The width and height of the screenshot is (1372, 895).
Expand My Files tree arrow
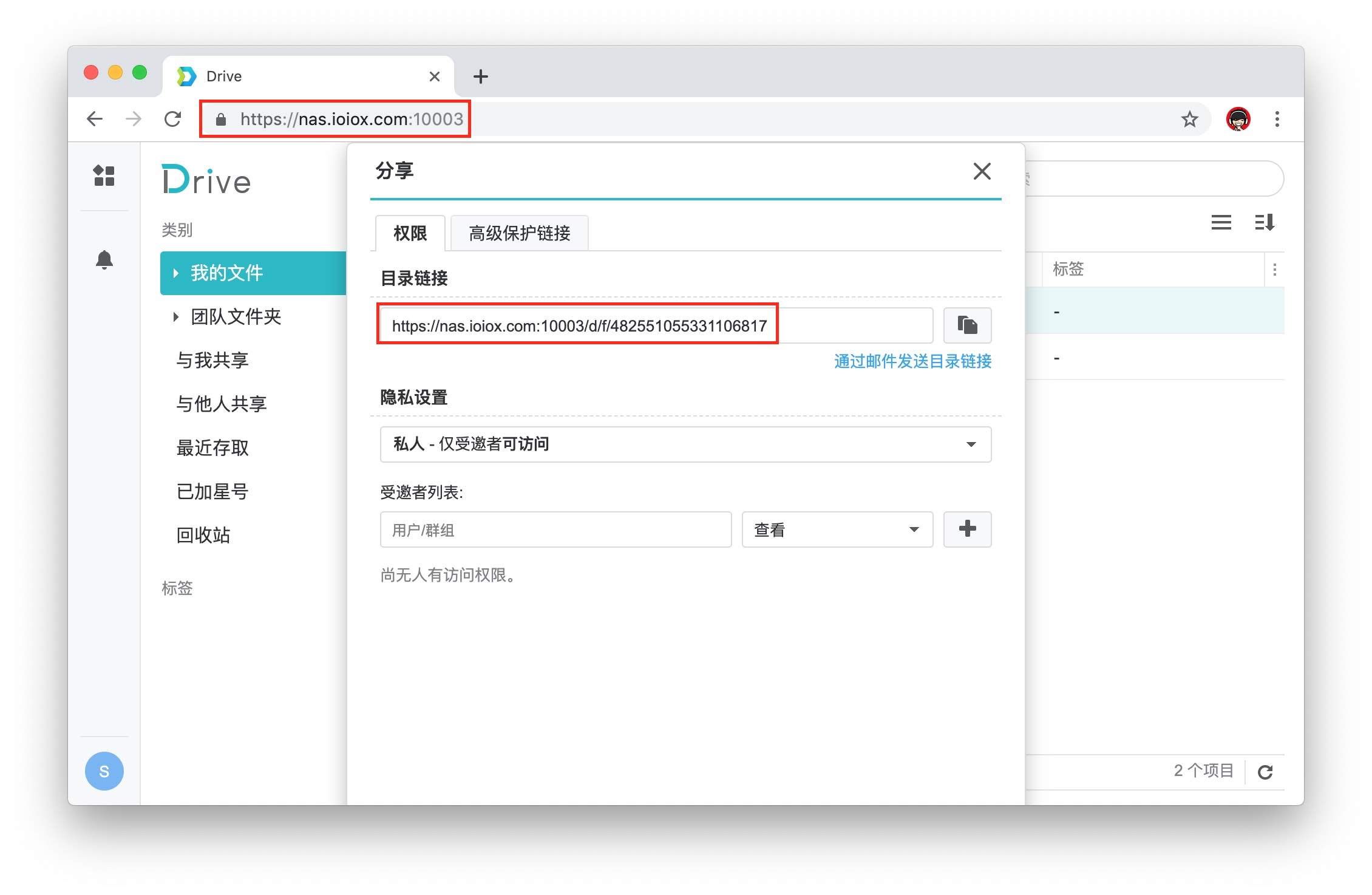(175, 273)
